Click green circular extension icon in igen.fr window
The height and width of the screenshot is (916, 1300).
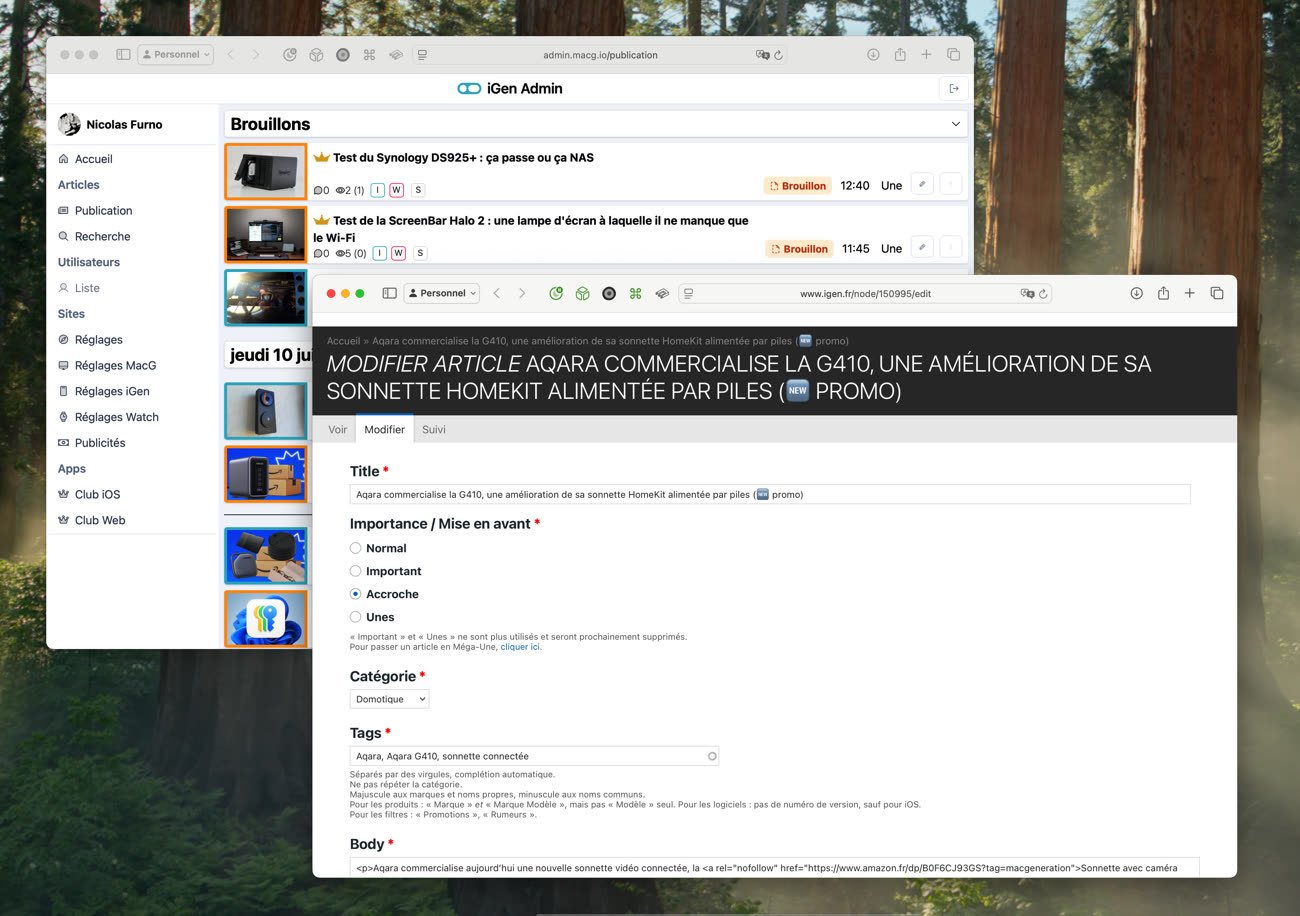(556, 293)
